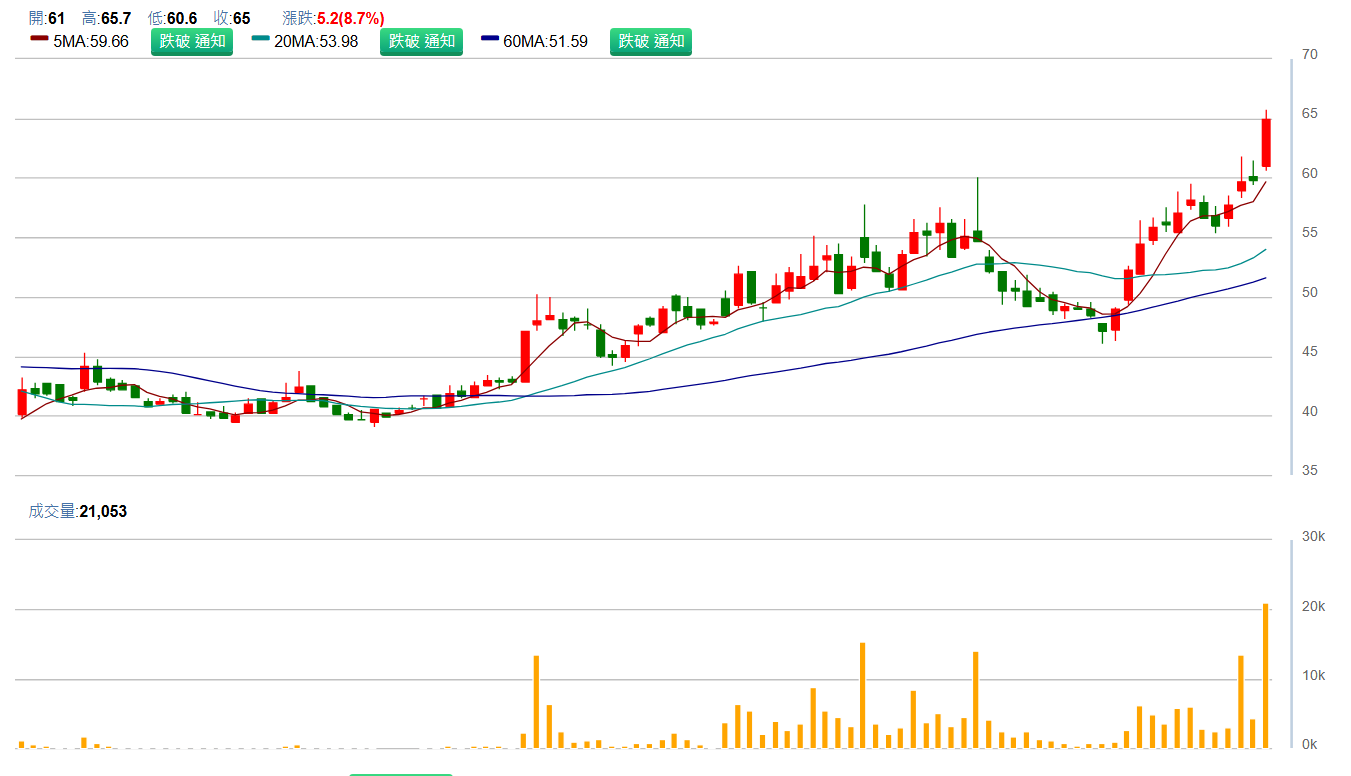The image size is (1351, 776).
Task: Click the 跌破 通知 button next to 5MA
Action: point(191,41)
